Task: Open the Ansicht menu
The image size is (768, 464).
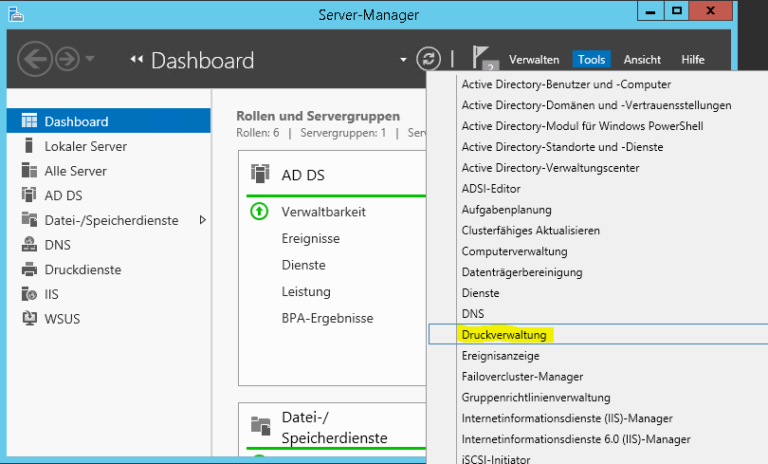Action: pyautogui.click(x=642, y=60)
